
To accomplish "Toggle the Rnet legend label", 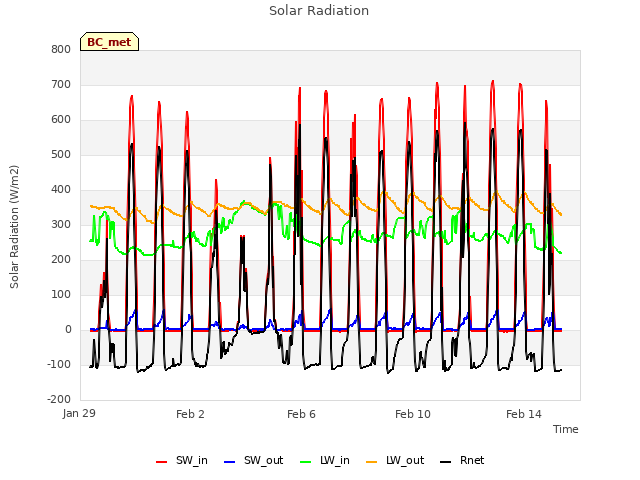I will click(x=472, y=460).
